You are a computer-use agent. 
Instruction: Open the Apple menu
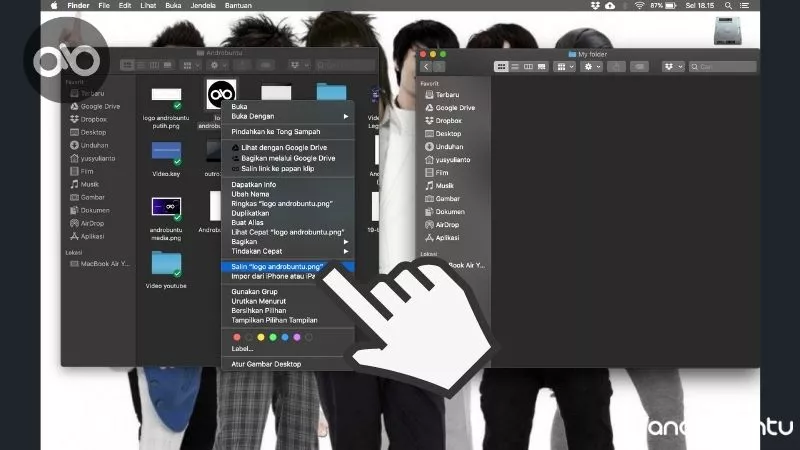coord(54,6)
